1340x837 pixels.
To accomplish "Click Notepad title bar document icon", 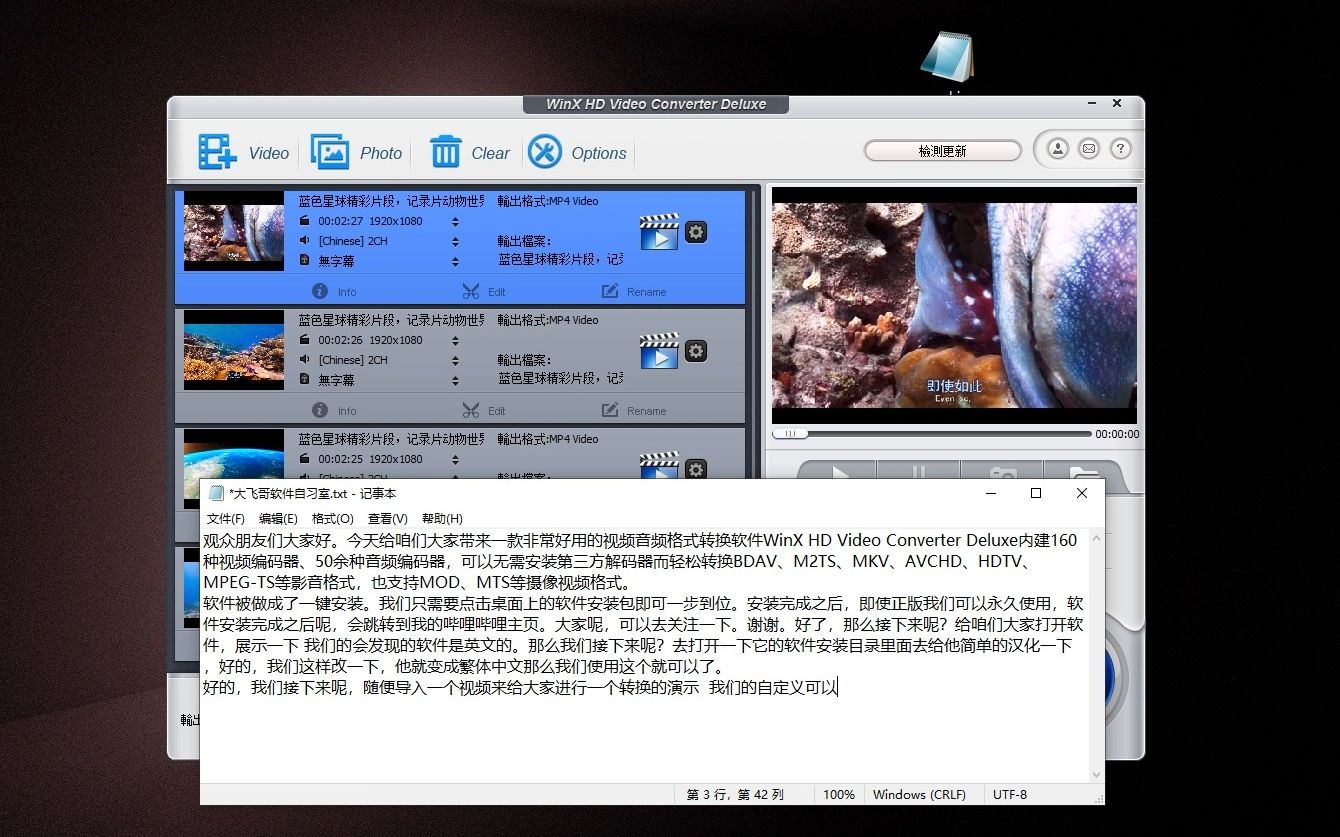I will [216, 493].
